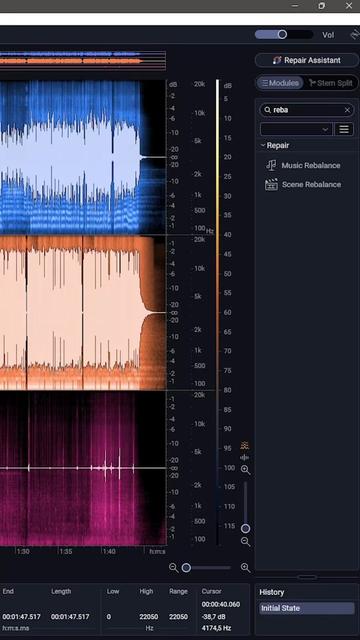Click the End value 00:01:47.517

pos(22,616)
